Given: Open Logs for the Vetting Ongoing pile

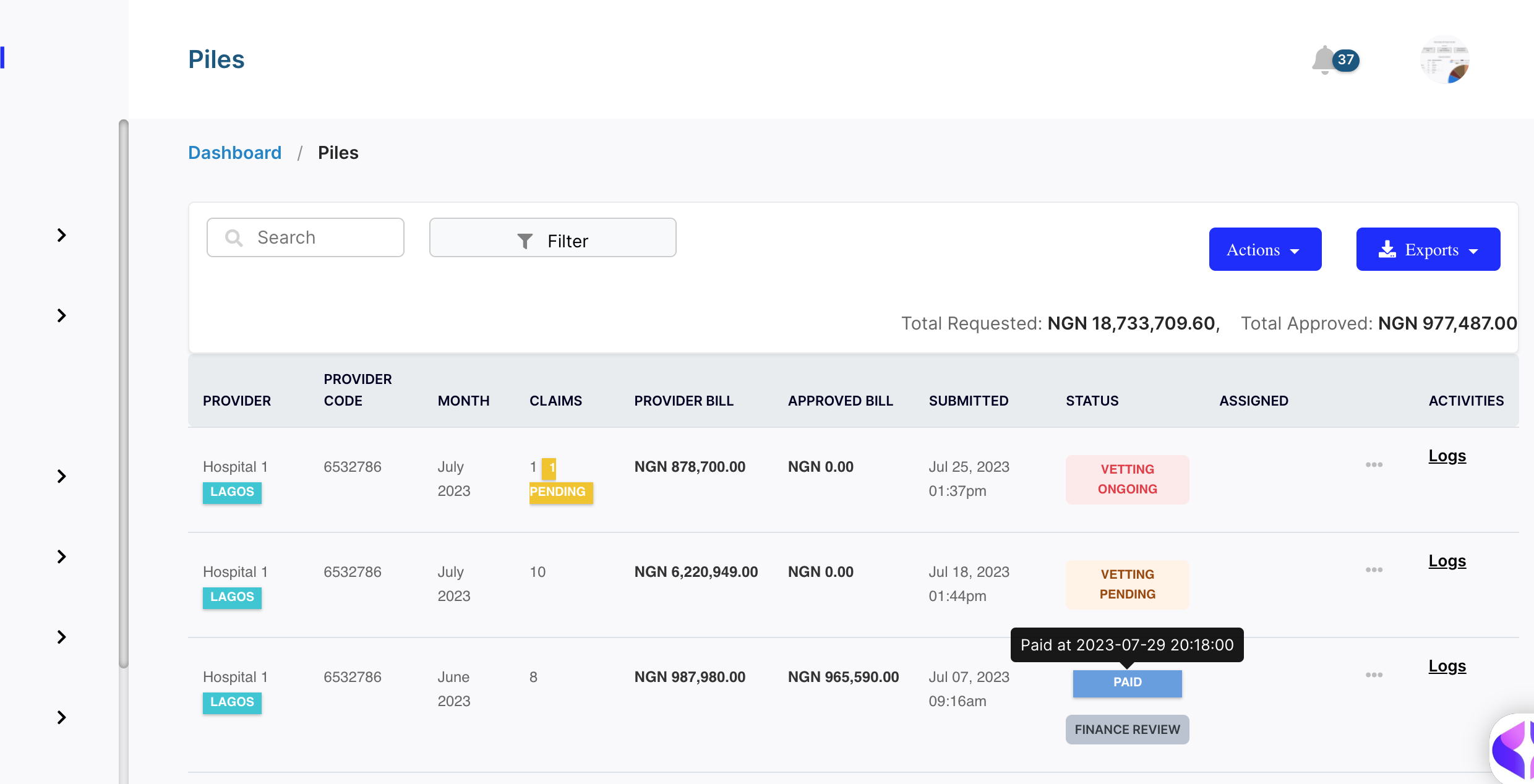Looking at the screenshot, I should point(1447,456).
